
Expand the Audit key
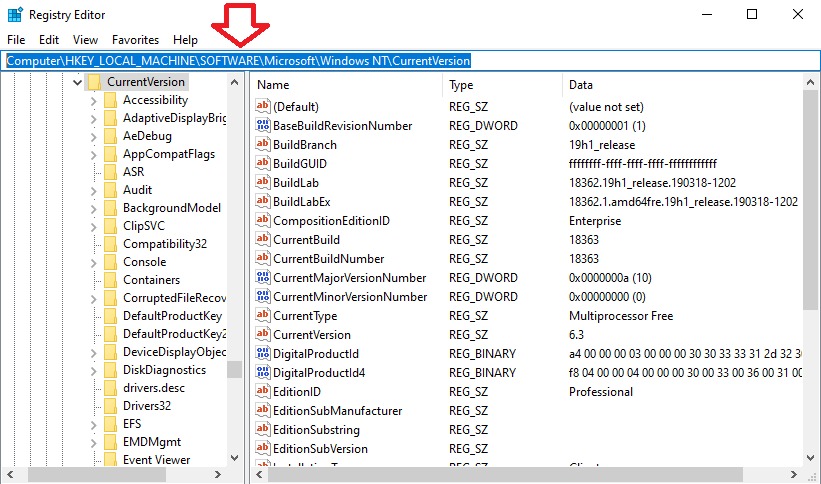tap(94, 190)
